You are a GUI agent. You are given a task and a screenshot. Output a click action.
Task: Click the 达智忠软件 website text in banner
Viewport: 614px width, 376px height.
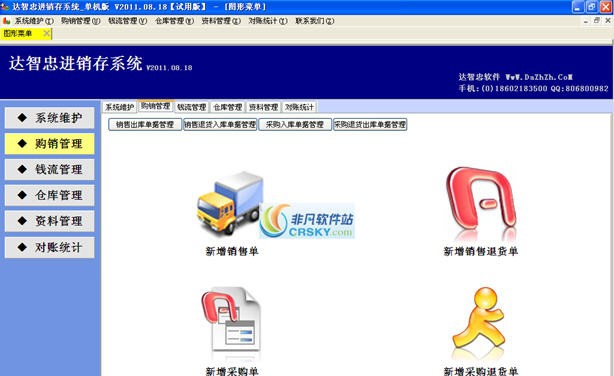point(516,77)
